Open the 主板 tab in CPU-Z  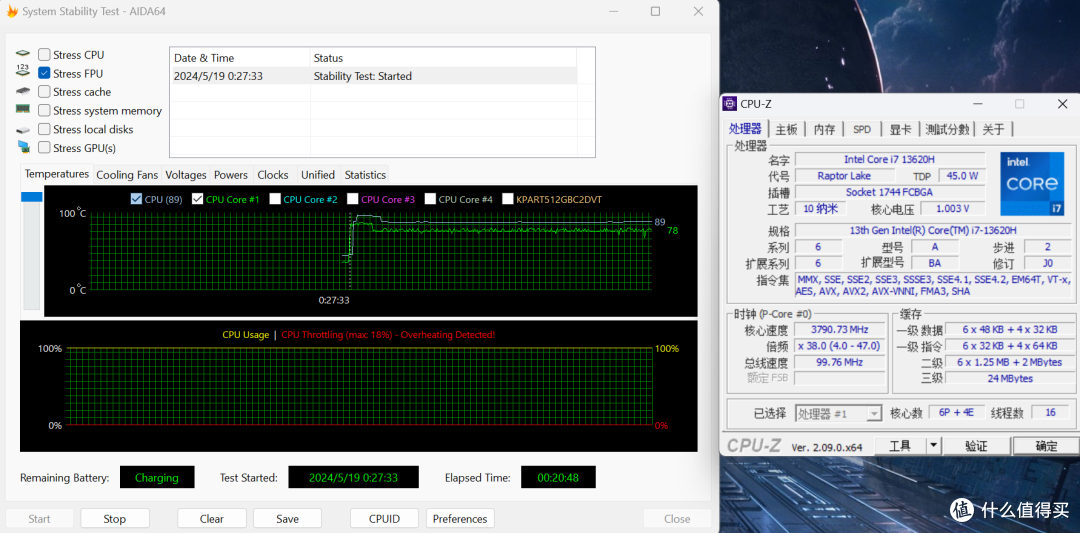tap(787, 129)
